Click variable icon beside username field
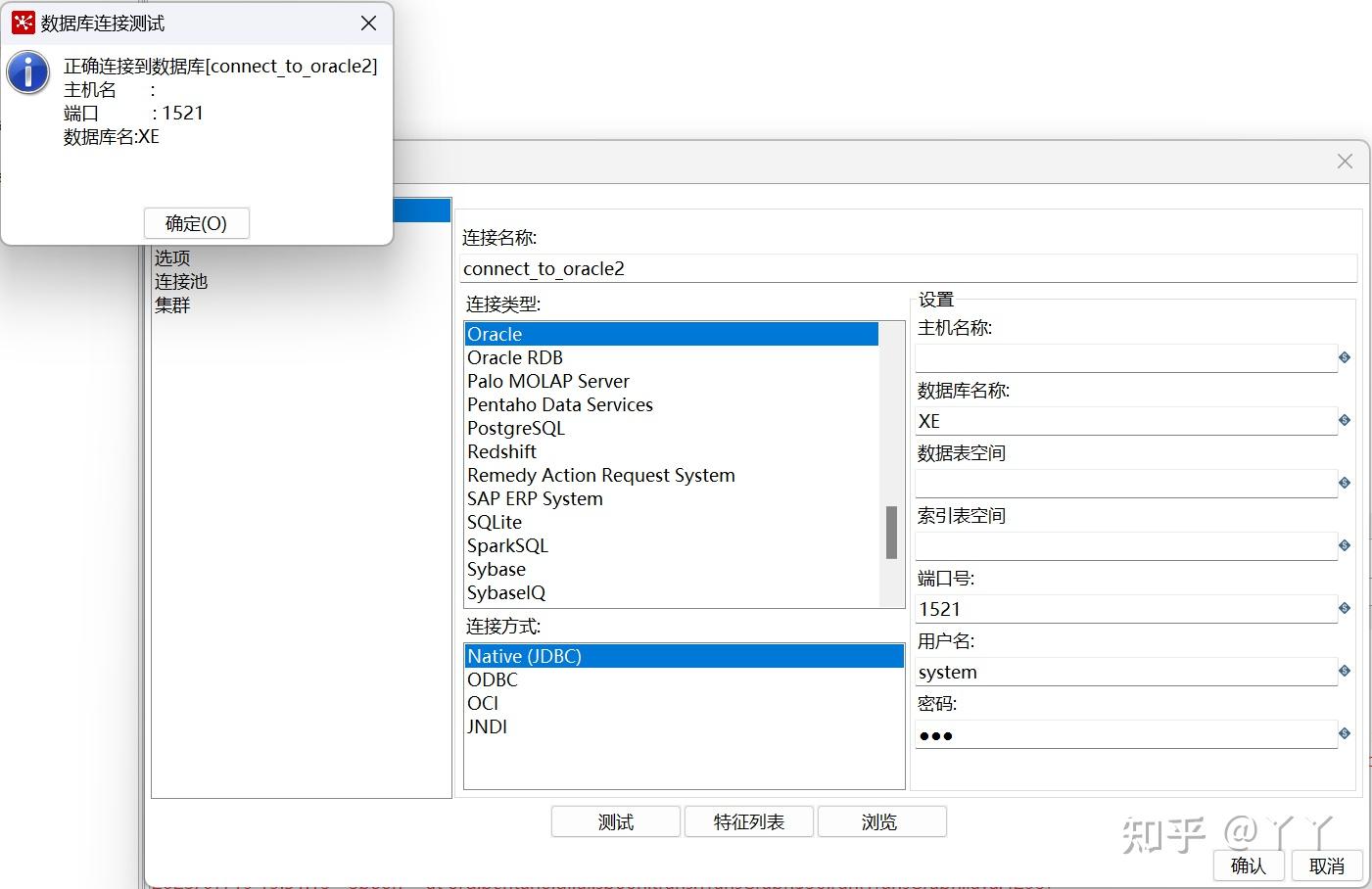This screenshot has width=1372, height=889. pyautogui.click(x=1345, y=671)
